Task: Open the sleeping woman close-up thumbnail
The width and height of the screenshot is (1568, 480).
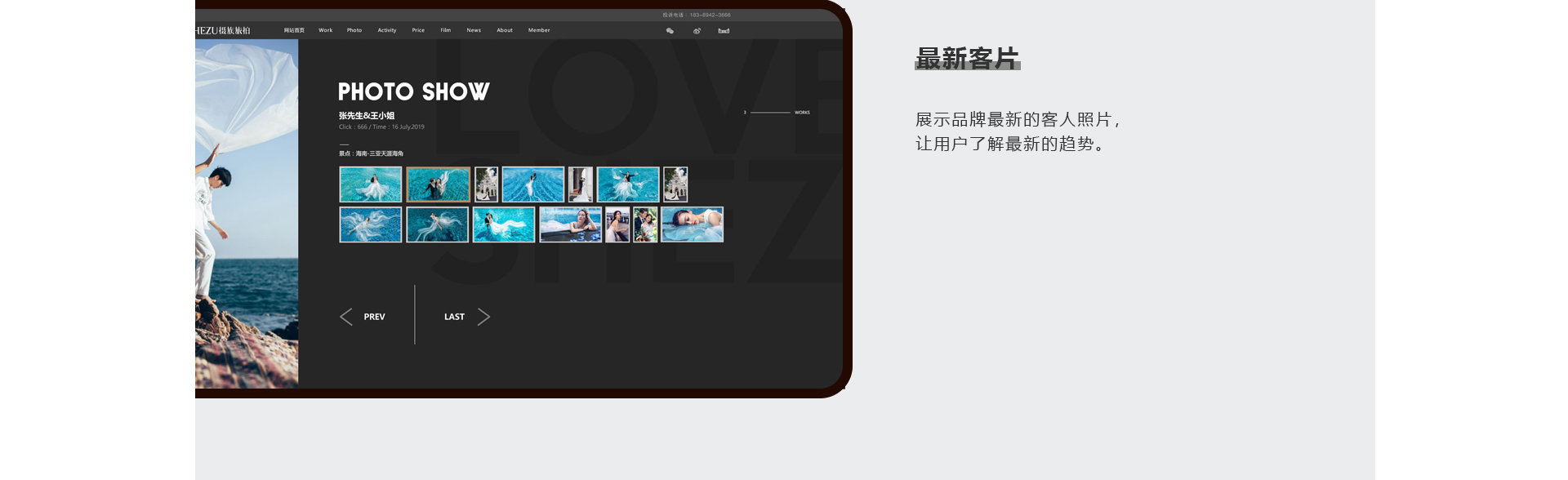Action: pos(692,224)
